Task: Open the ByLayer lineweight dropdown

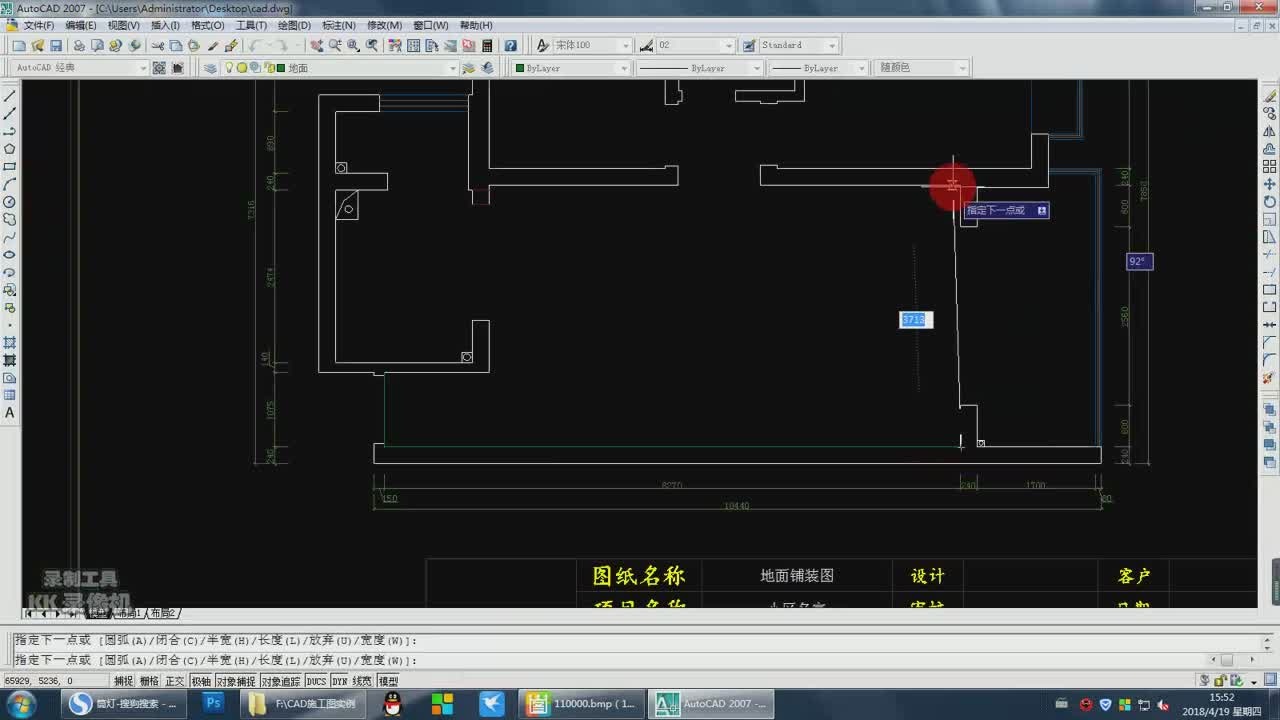Action: (x=818, y=68)
